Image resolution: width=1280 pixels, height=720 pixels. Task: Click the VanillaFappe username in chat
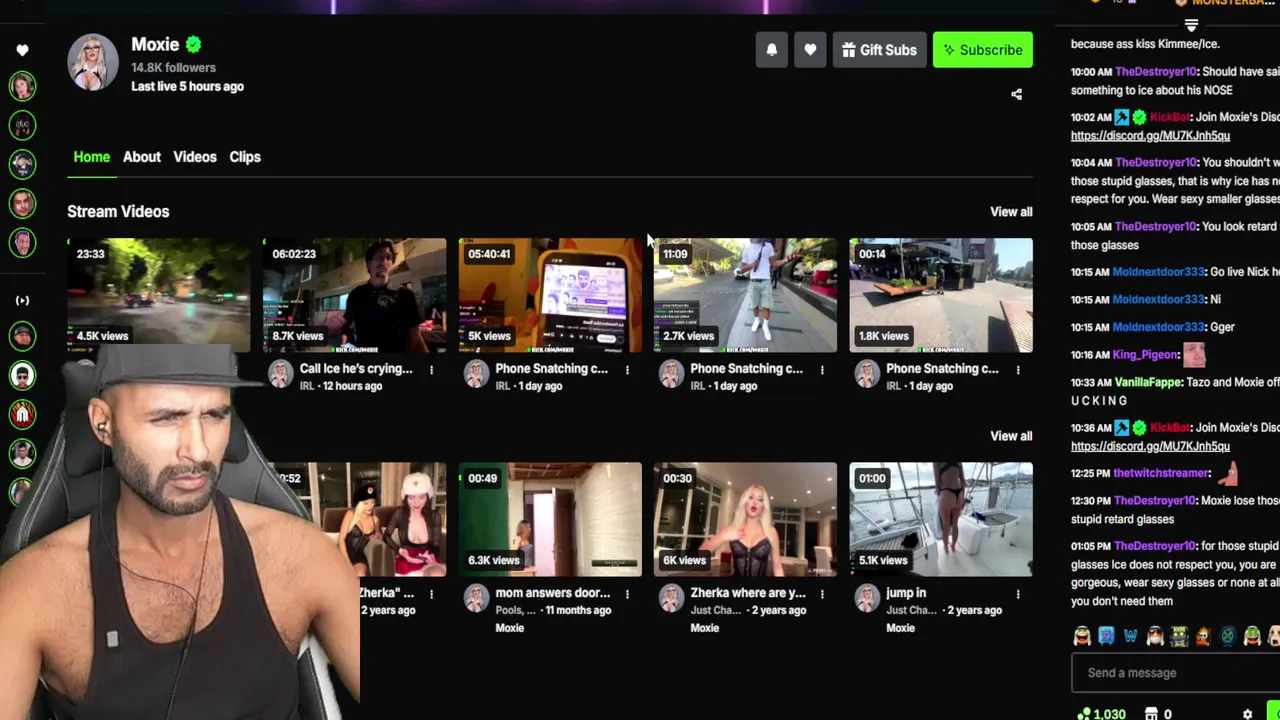(x=1149, y=382)
